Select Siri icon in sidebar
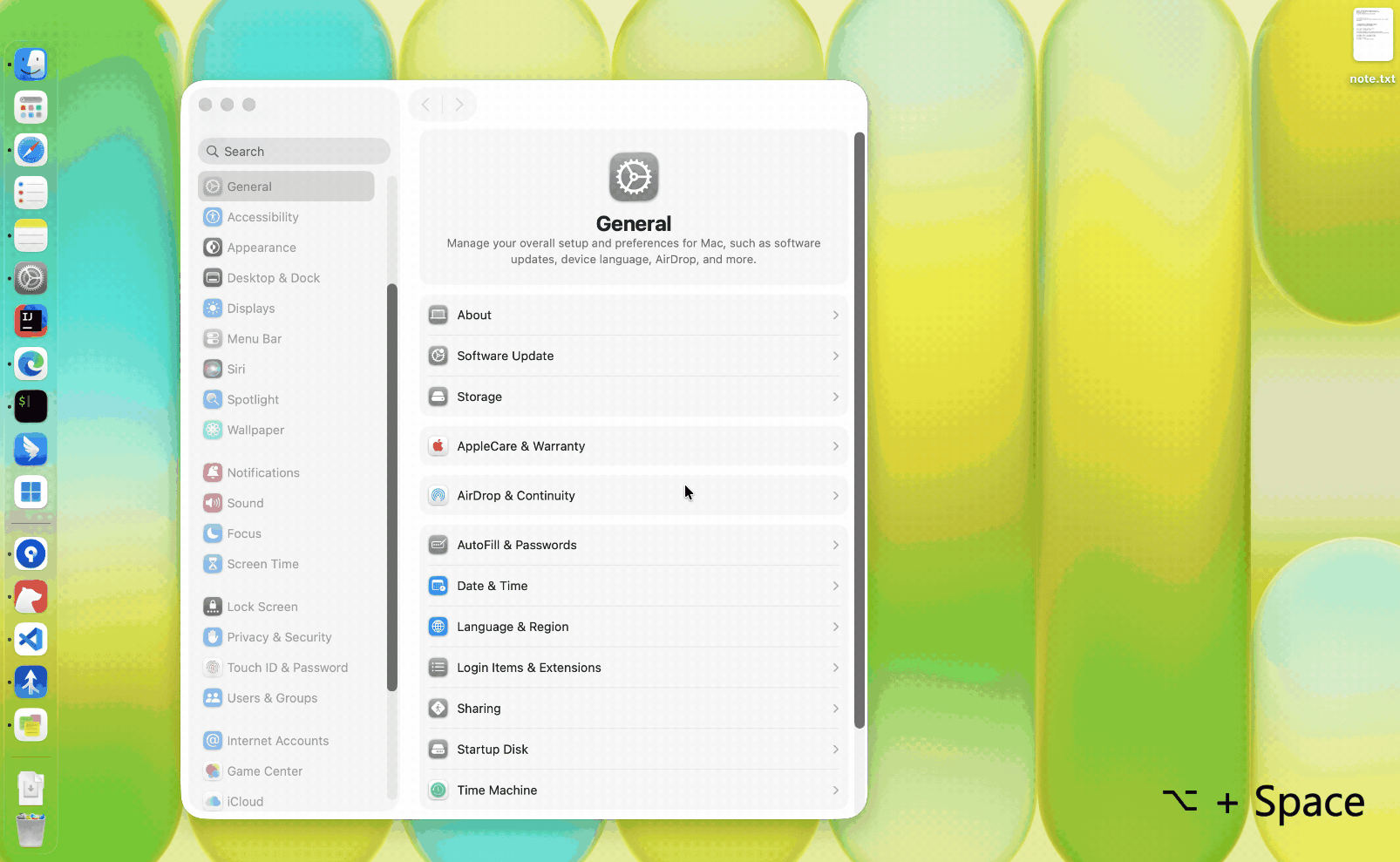The width and height of the screenshot is (1400, 862). (x=213, y=370)
